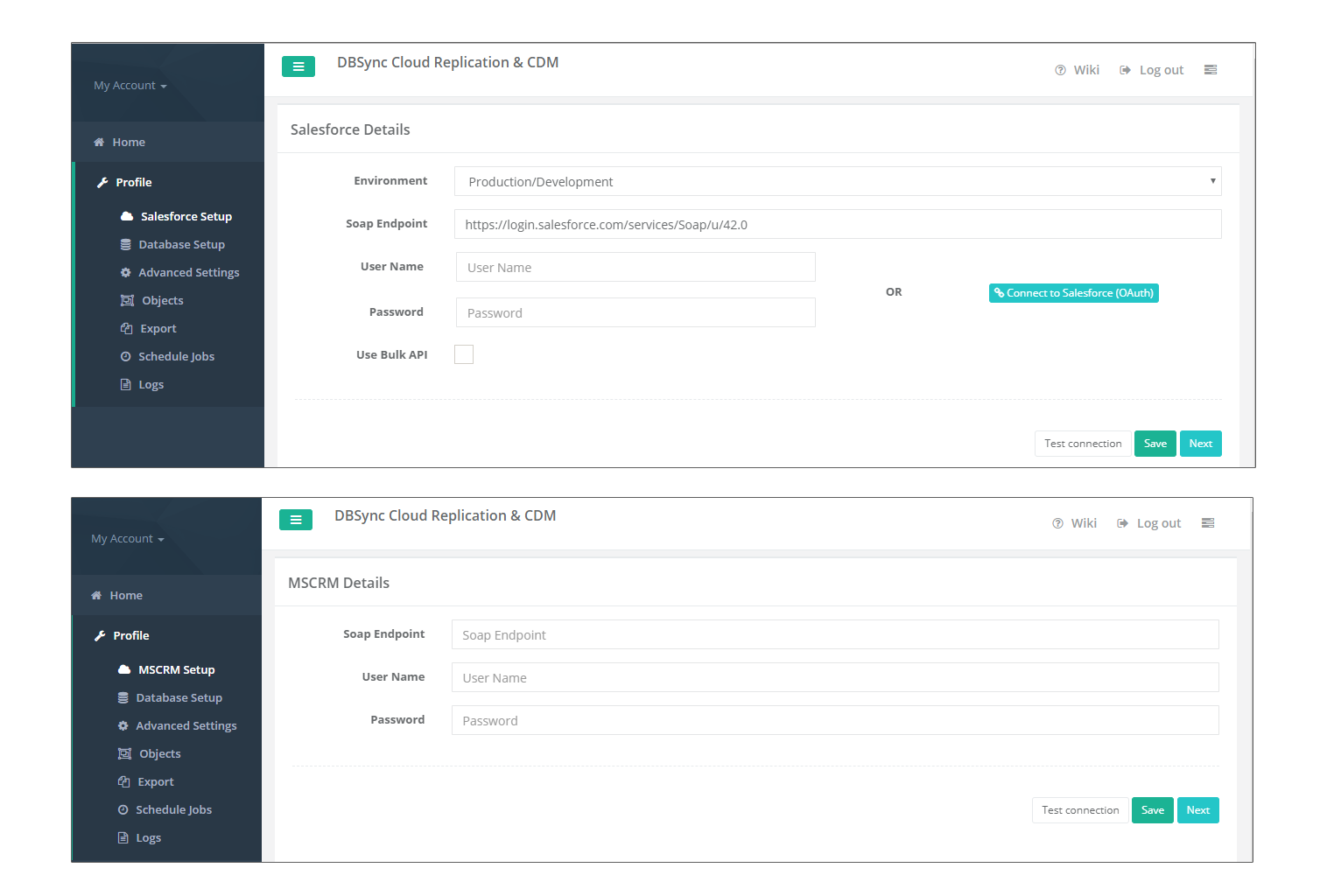Click Next in the MSCRM Details form
The image size is (1320, 896).
click(x=1197, y=810)
